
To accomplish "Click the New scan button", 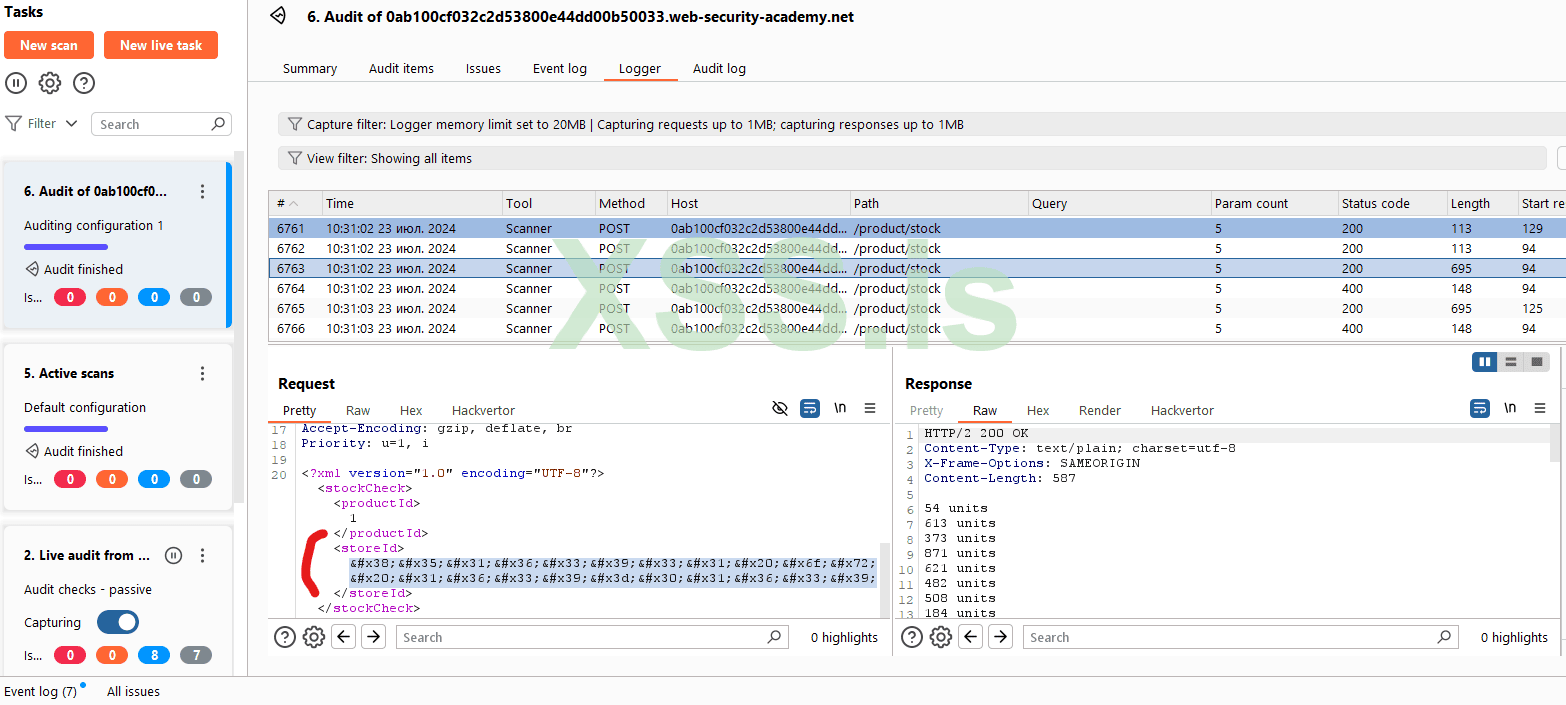I will coord(49,45).
